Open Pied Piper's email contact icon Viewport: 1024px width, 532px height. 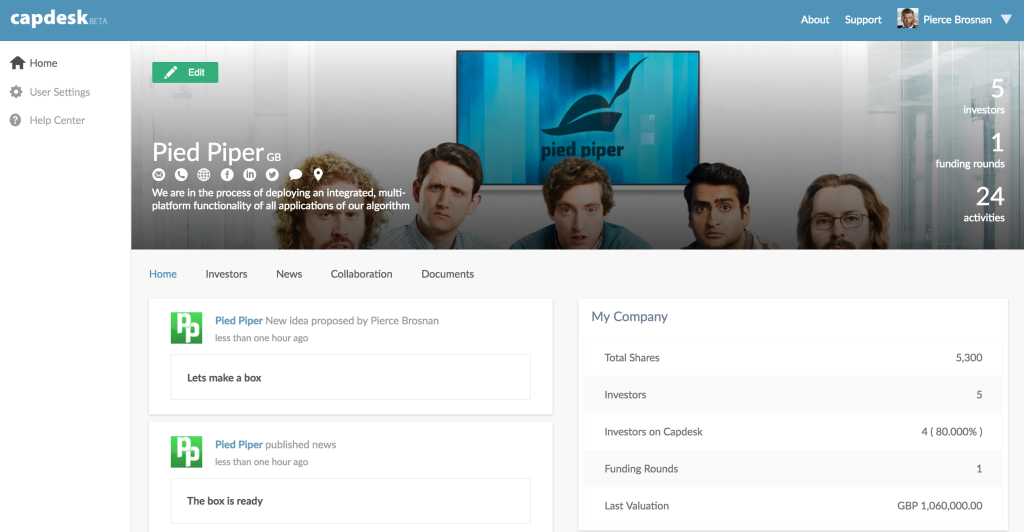[x=159, y=174]
